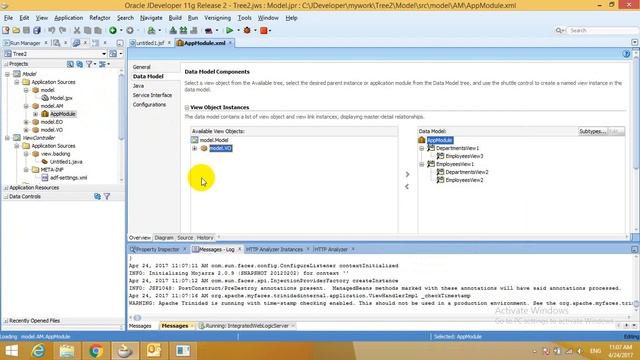Click the gray Forward navigation icon
Image resolution: width=640 pixels, height=360 pixels.
pyautogui.click(x=130, y=30)
